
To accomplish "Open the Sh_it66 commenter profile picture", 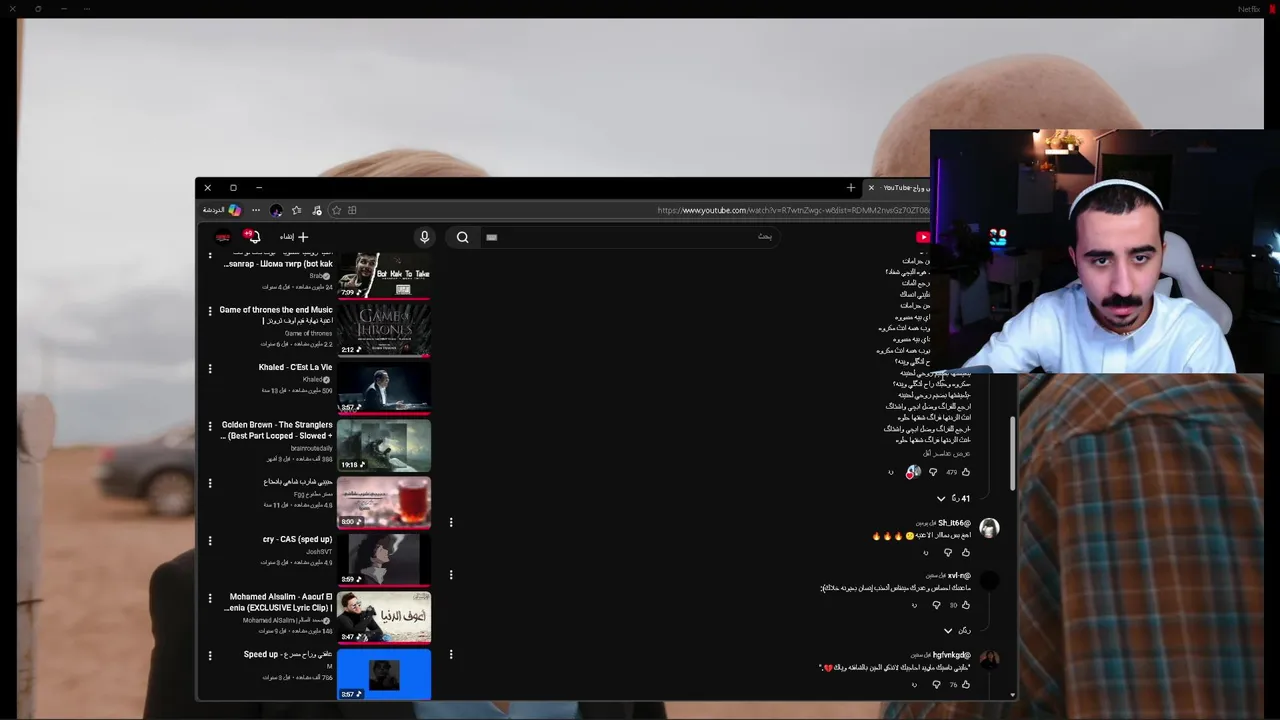I will tap(989, 528).
